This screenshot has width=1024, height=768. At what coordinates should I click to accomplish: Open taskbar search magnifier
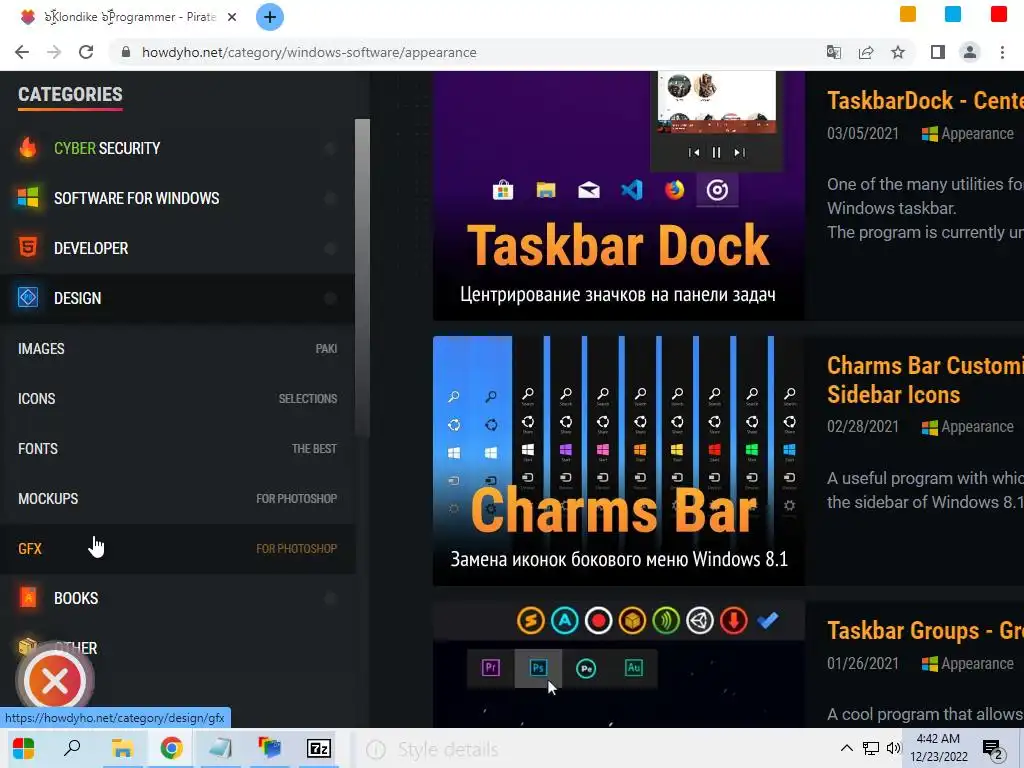[x=72, y=748]
